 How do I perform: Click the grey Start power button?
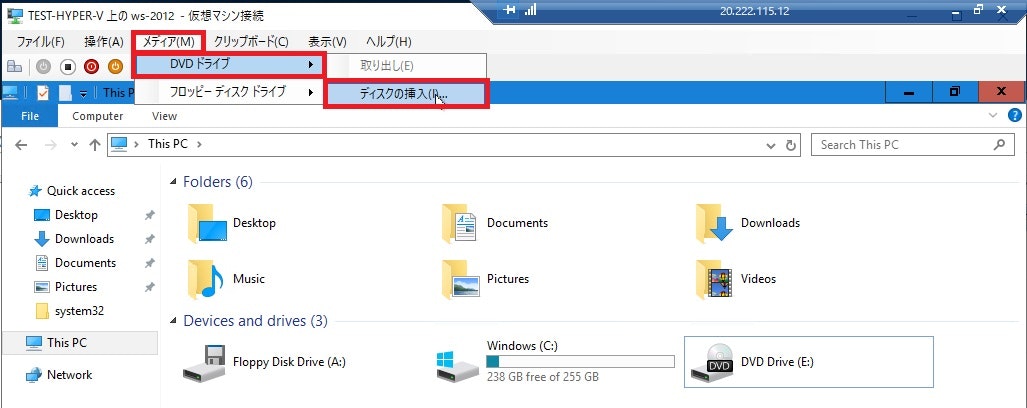(43, 66)
